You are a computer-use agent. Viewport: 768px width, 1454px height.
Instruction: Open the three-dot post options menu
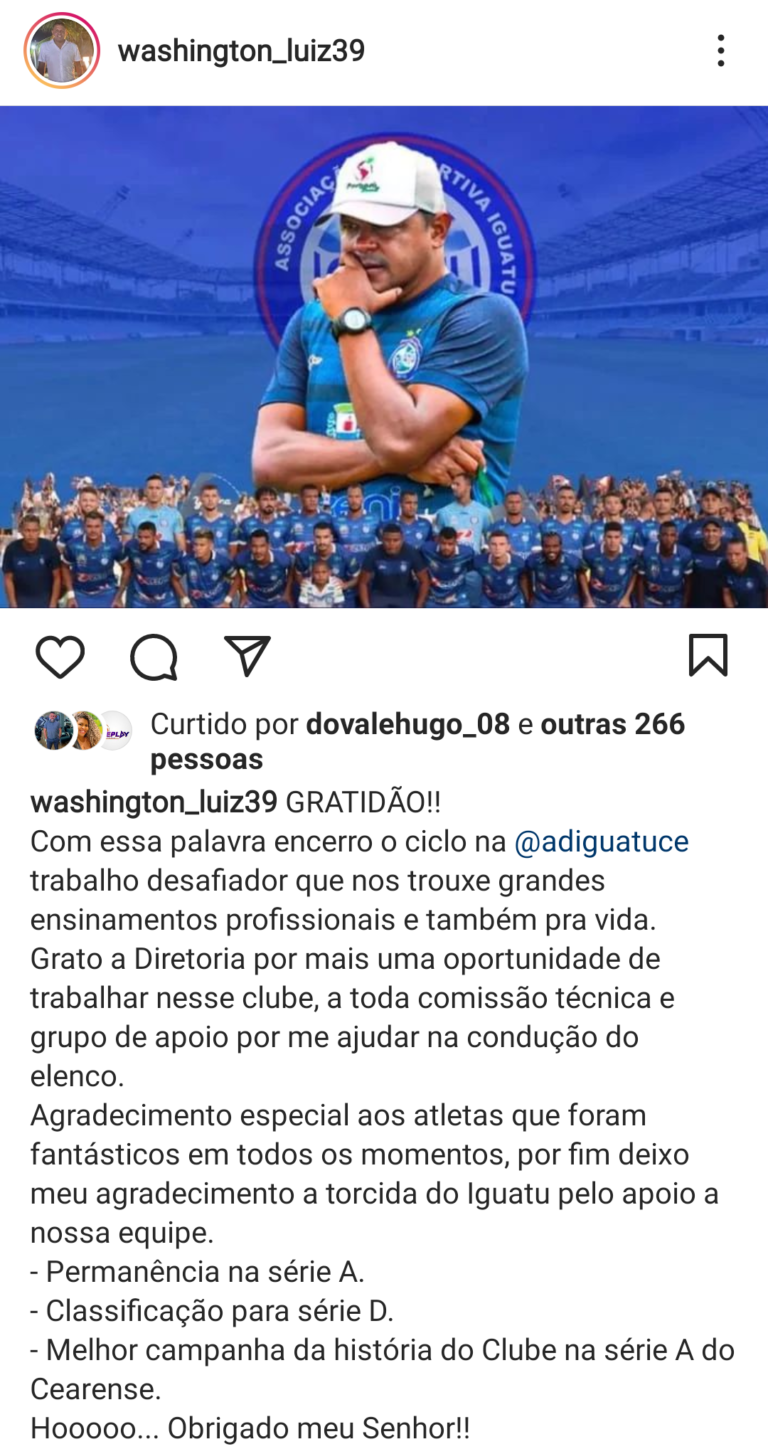coord(720,51)
